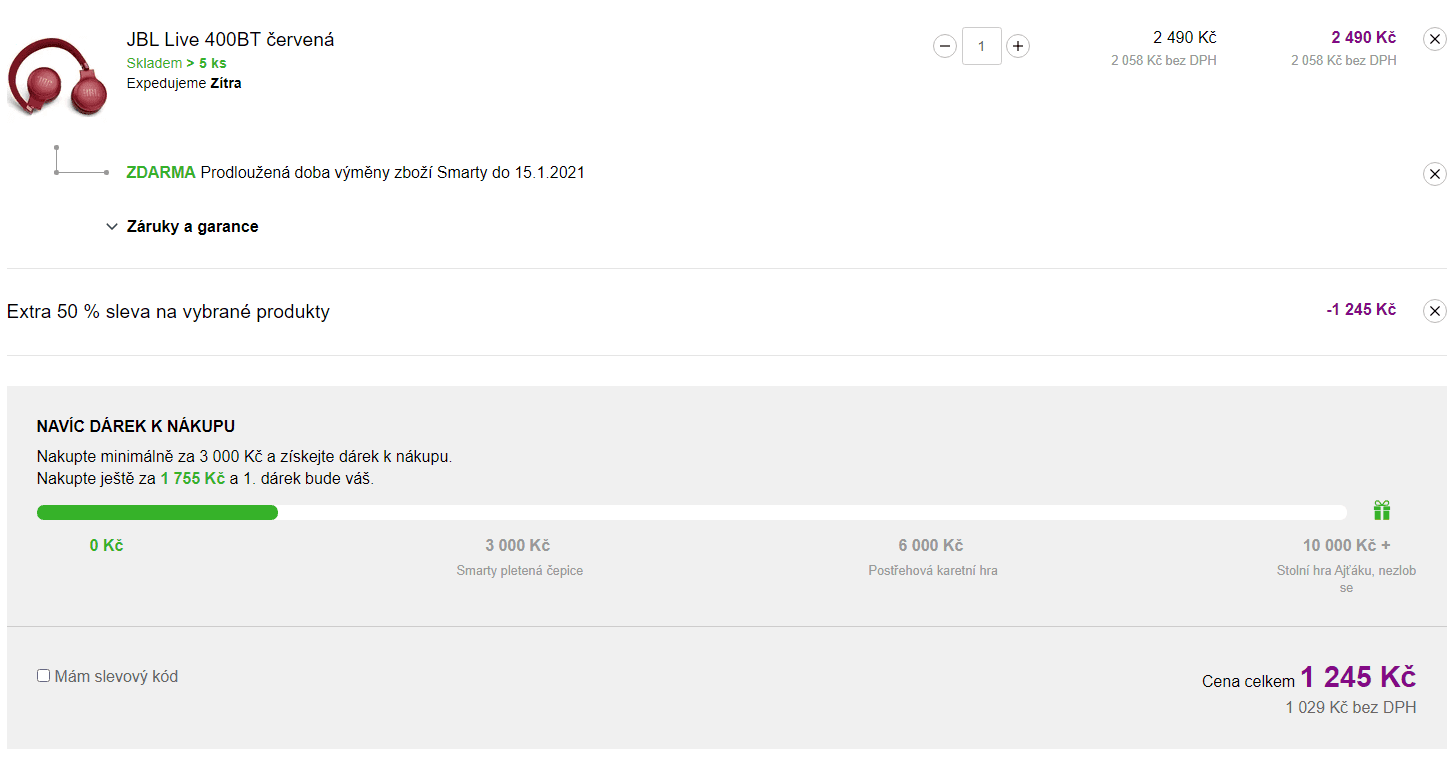The image size is (1452, 765).
Task: Click the 0 Kč starting milestone
Action: click(x=106, y=545)
